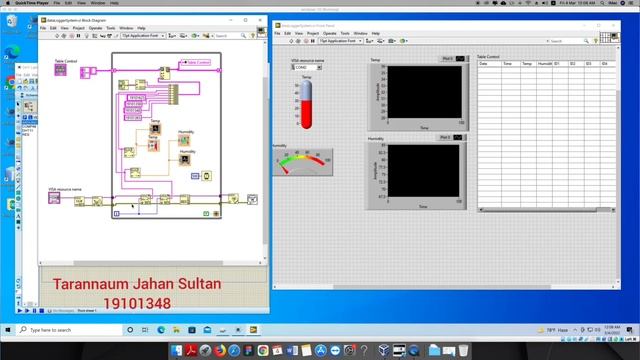Open font dropdown in Block Diagram toolbar
The height and width of the screenshot is (360, 640).
(143, 36)
